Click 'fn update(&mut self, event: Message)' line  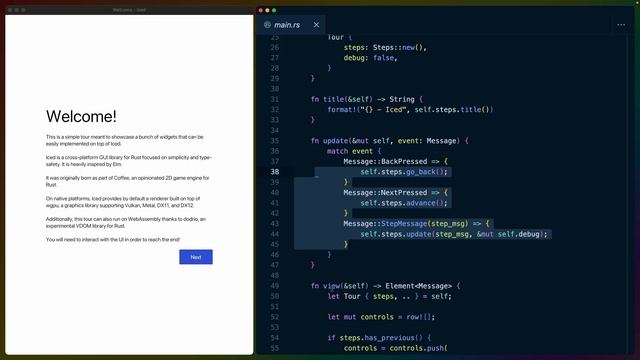click(390, 141)
